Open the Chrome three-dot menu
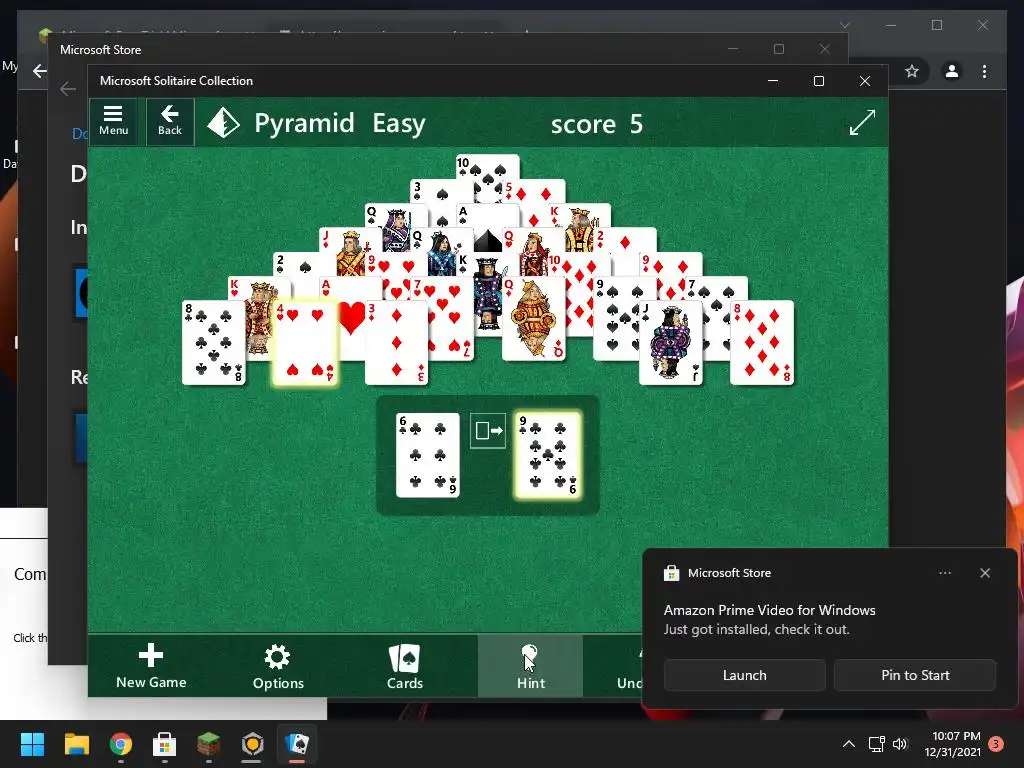 (985, 71)
